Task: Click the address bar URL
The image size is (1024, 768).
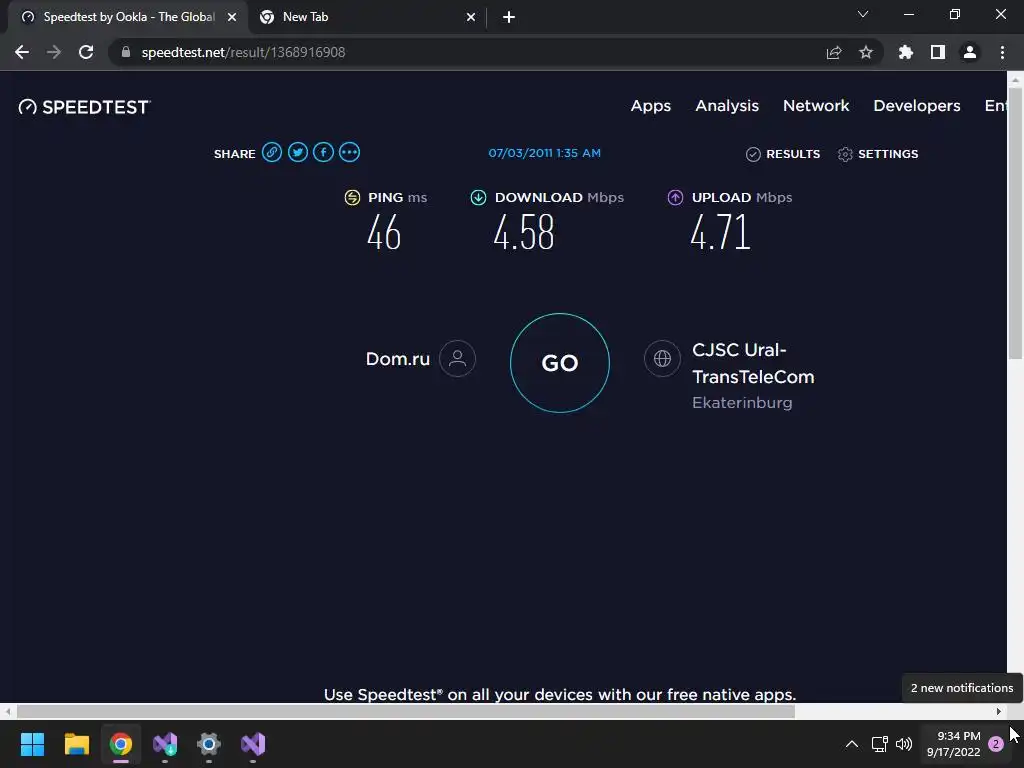Action: tap(243, 52)
